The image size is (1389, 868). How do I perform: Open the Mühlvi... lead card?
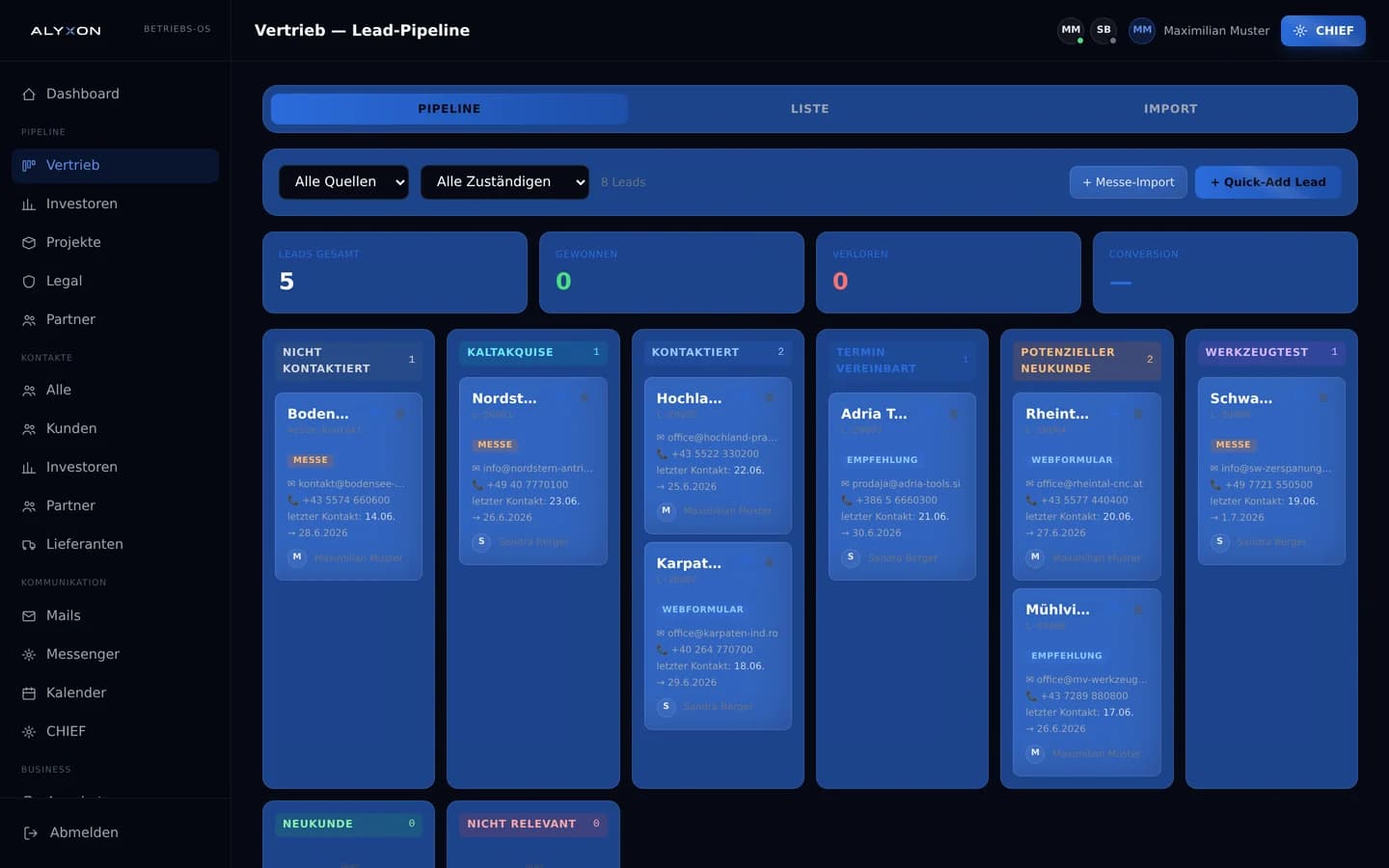(x=1086, y=683)
